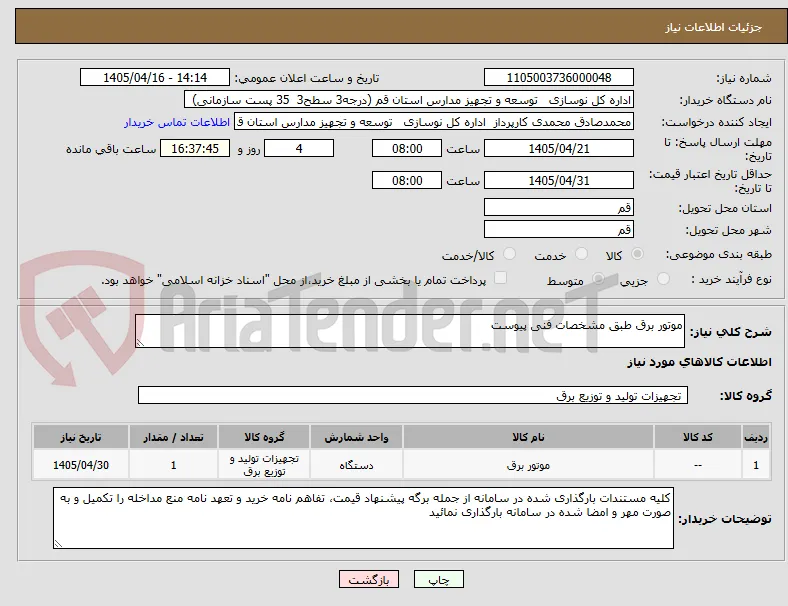788x606 pixels.
Task: Click the طبقه بندی موضوعی label
Action: [x=719, y=254]
